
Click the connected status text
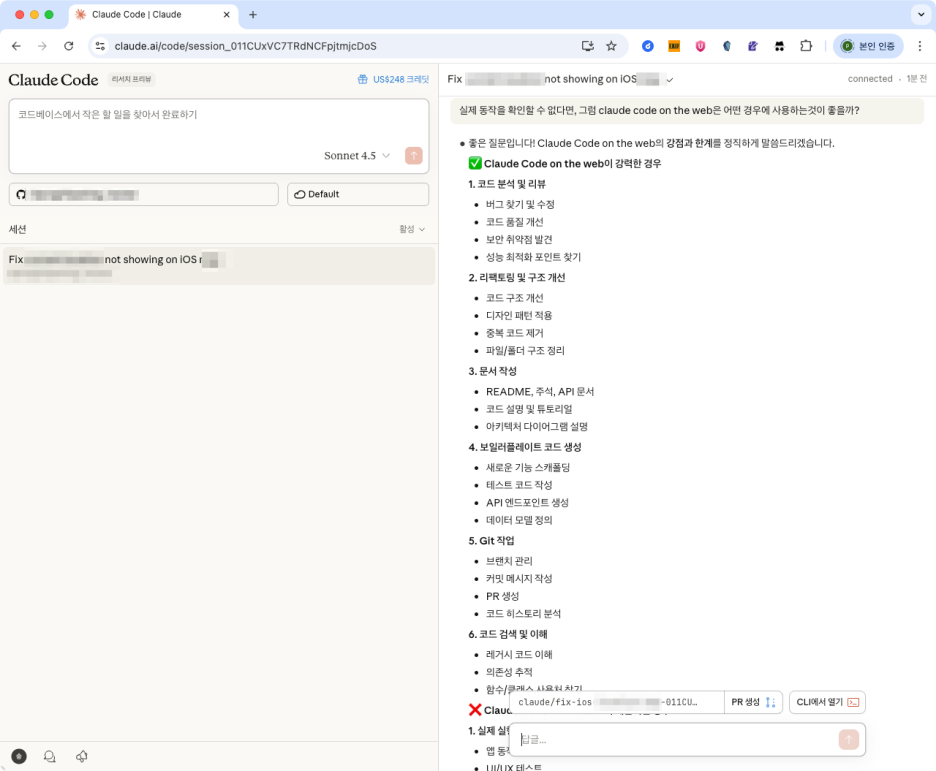coord(870,79)
